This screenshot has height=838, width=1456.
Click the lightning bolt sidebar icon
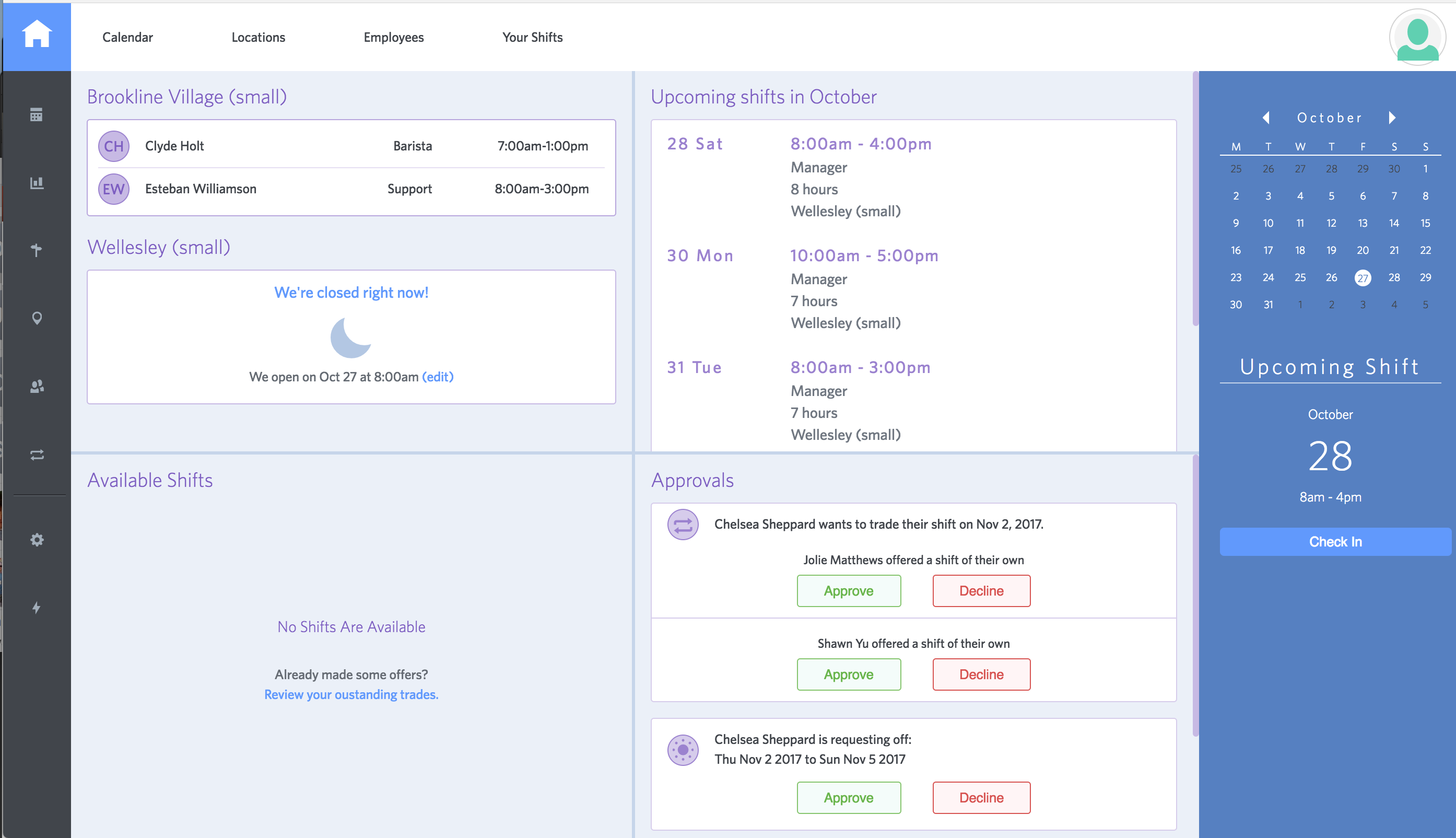click(37, 608)
